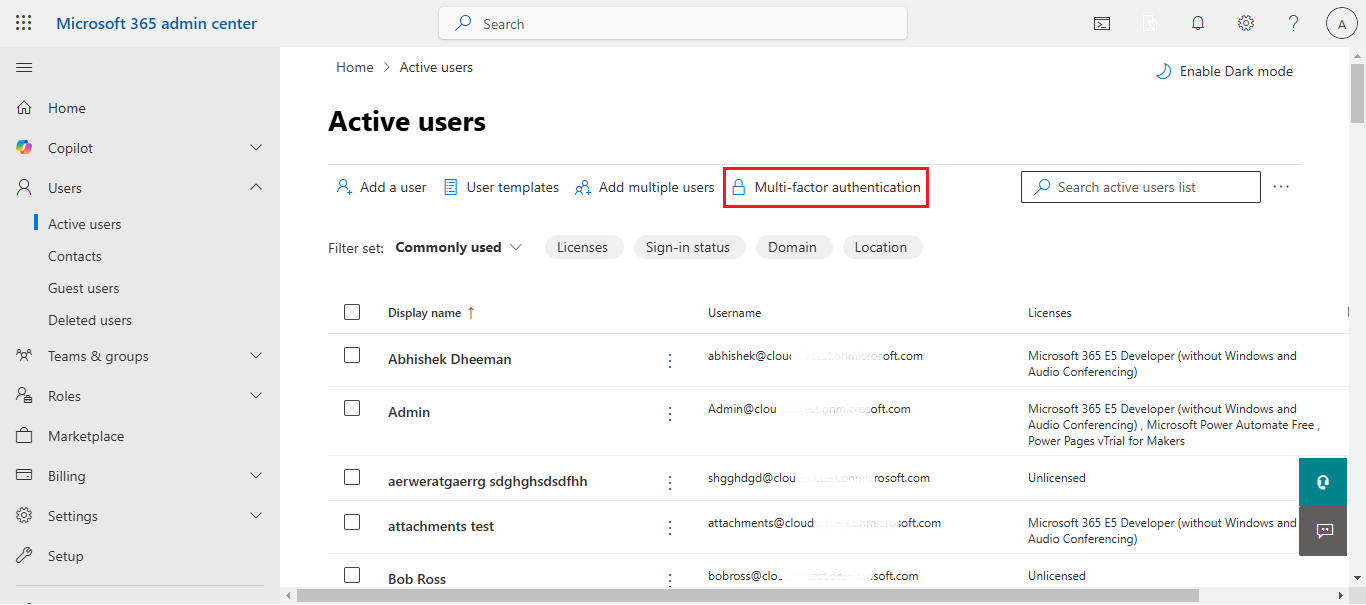Open more actions for attachments test
Image resolution: width=1366 pixels, height=605 pixels.
[670, 527]
